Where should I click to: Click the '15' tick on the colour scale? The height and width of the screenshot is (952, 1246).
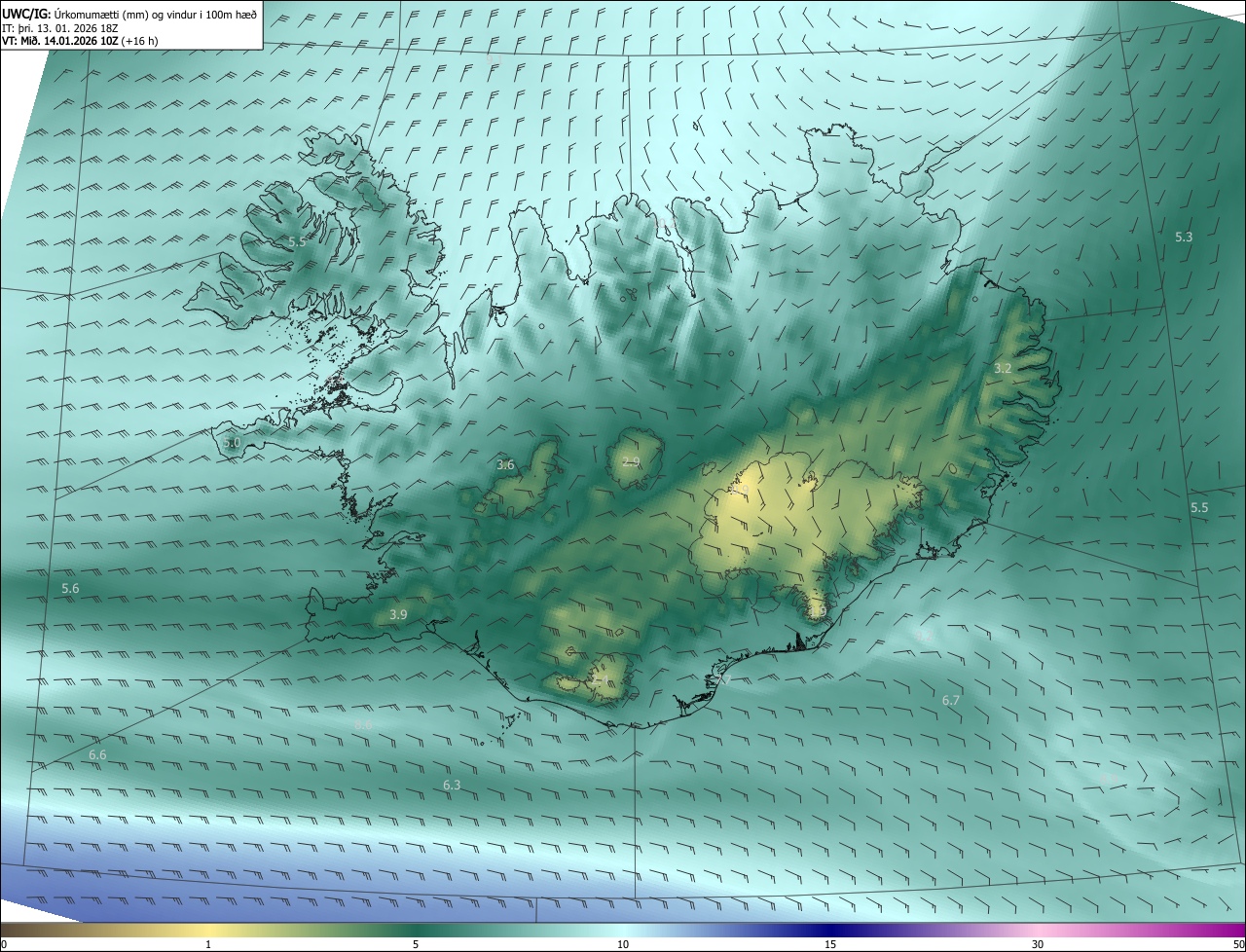pyautogui.click(x=830, y=944)
